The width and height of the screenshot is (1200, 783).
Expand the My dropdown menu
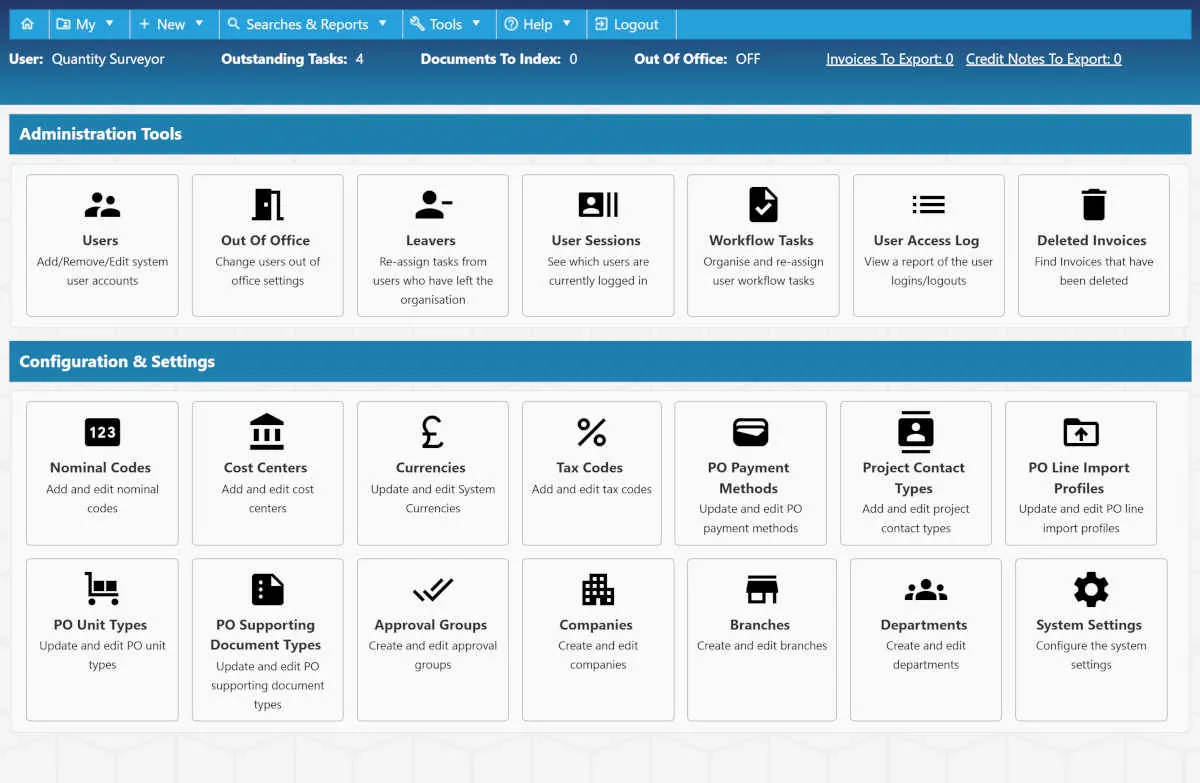point(85,24)
